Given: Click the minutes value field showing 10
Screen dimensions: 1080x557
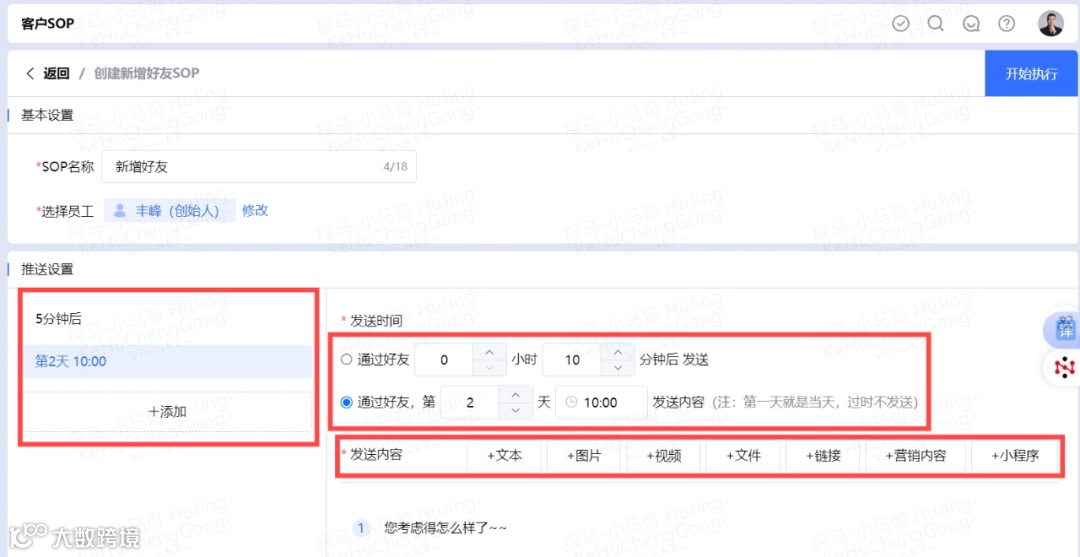Looking at the screenshot, I should (x=572, y=359).
